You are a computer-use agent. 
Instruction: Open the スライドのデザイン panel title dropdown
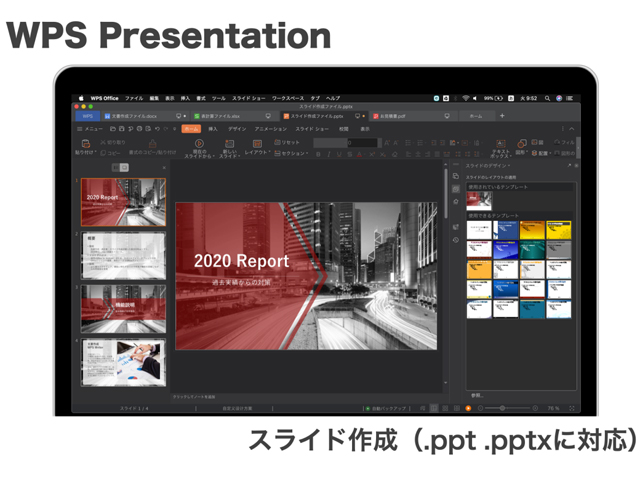[x=488, y=166]
